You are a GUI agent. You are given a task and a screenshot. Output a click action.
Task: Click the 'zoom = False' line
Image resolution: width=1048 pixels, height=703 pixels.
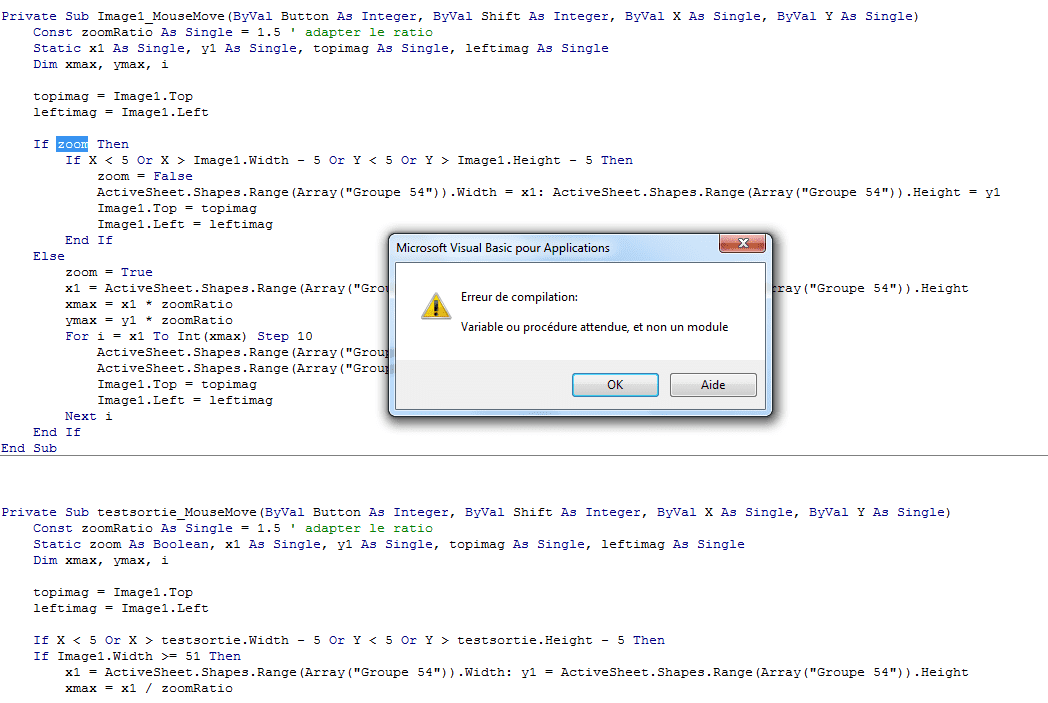click(145, 176)
